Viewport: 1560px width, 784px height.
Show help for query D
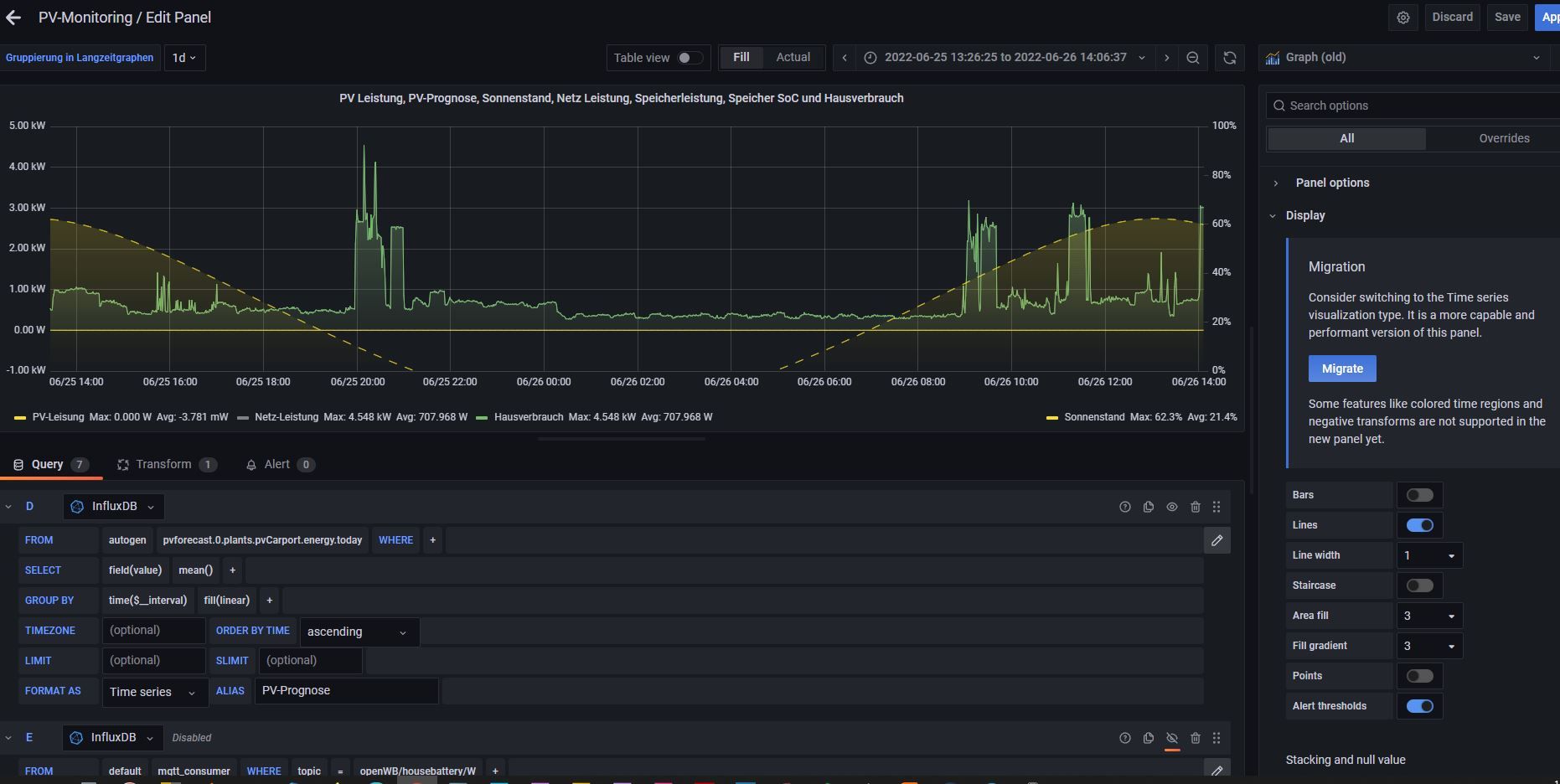(1125, 507)
